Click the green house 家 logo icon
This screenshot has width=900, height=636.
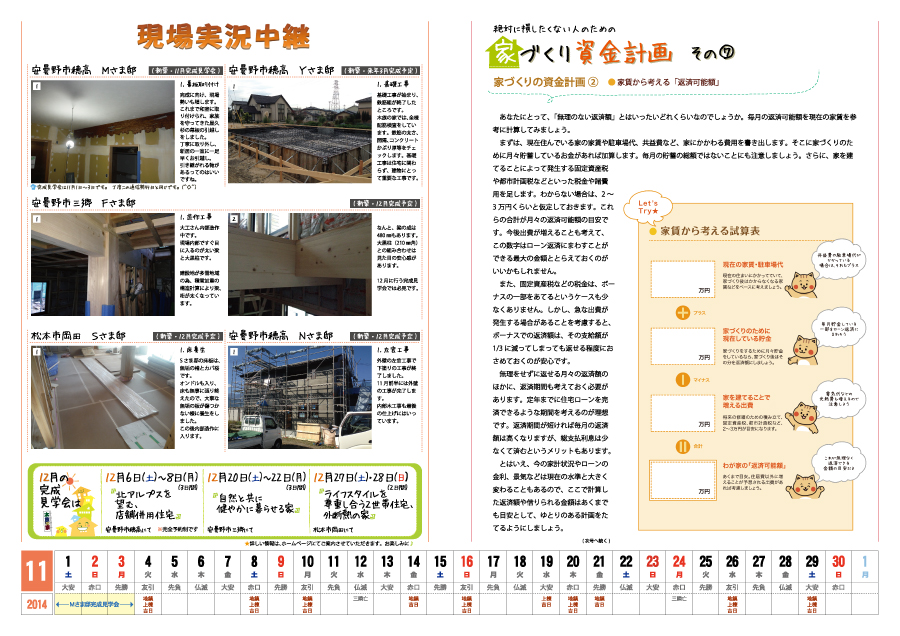click(x=503, y=53)
